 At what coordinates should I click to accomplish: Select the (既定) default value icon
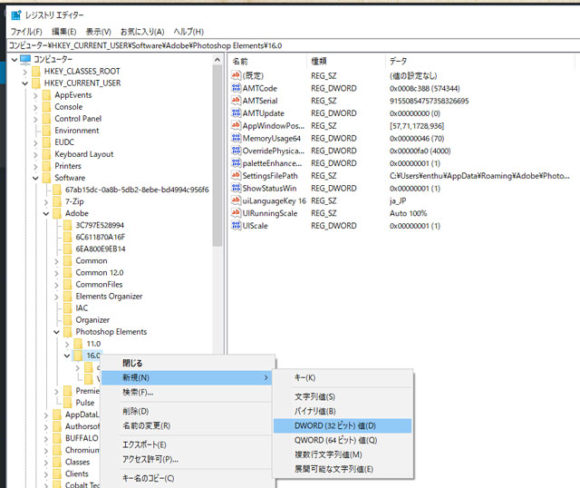point(236,75)
